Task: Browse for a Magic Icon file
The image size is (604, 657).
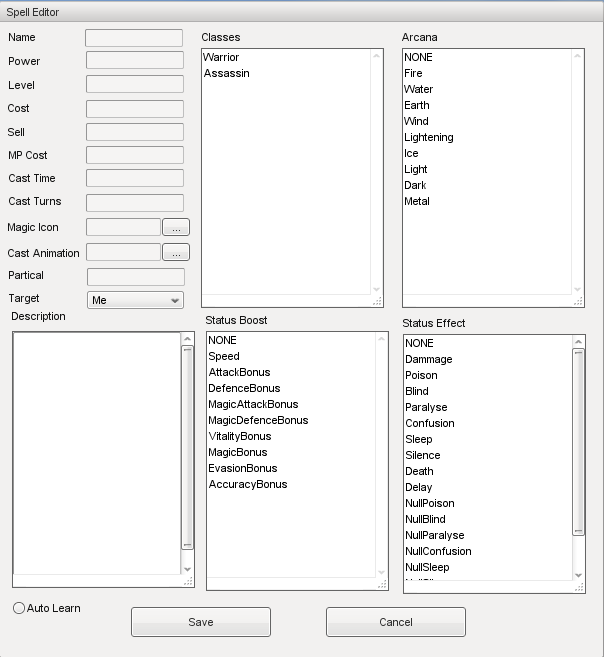Action: click(x=176, y=227)
